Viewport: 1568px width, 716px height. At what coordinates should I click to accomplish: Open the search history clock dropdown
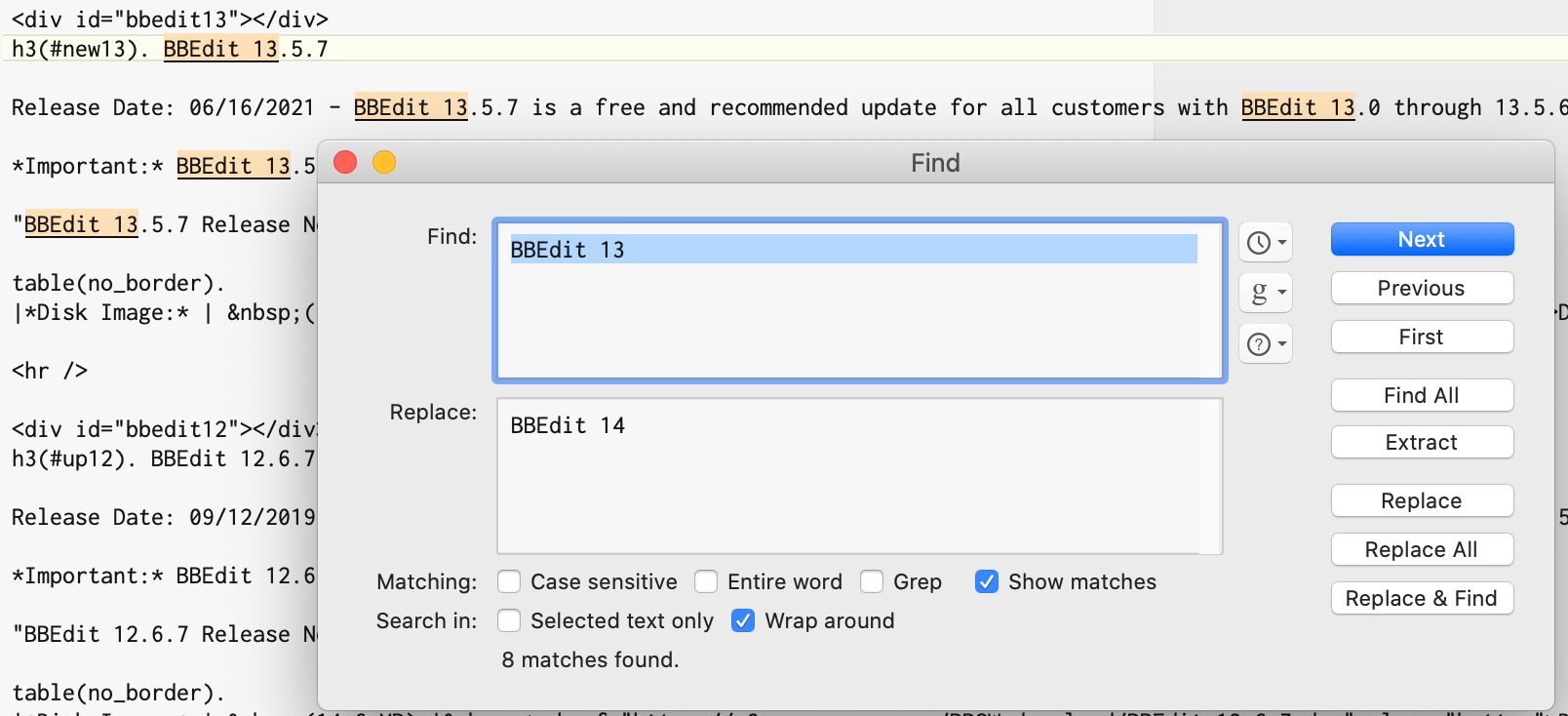1266,243
